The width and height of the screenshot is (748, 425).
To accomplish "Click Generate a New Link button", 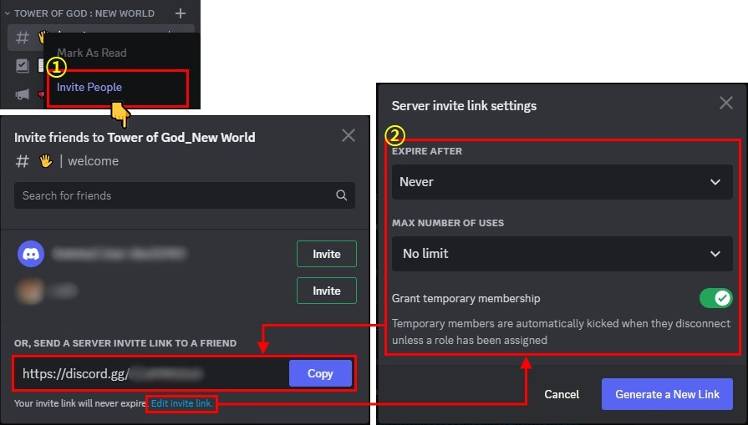I will (667, 394).
